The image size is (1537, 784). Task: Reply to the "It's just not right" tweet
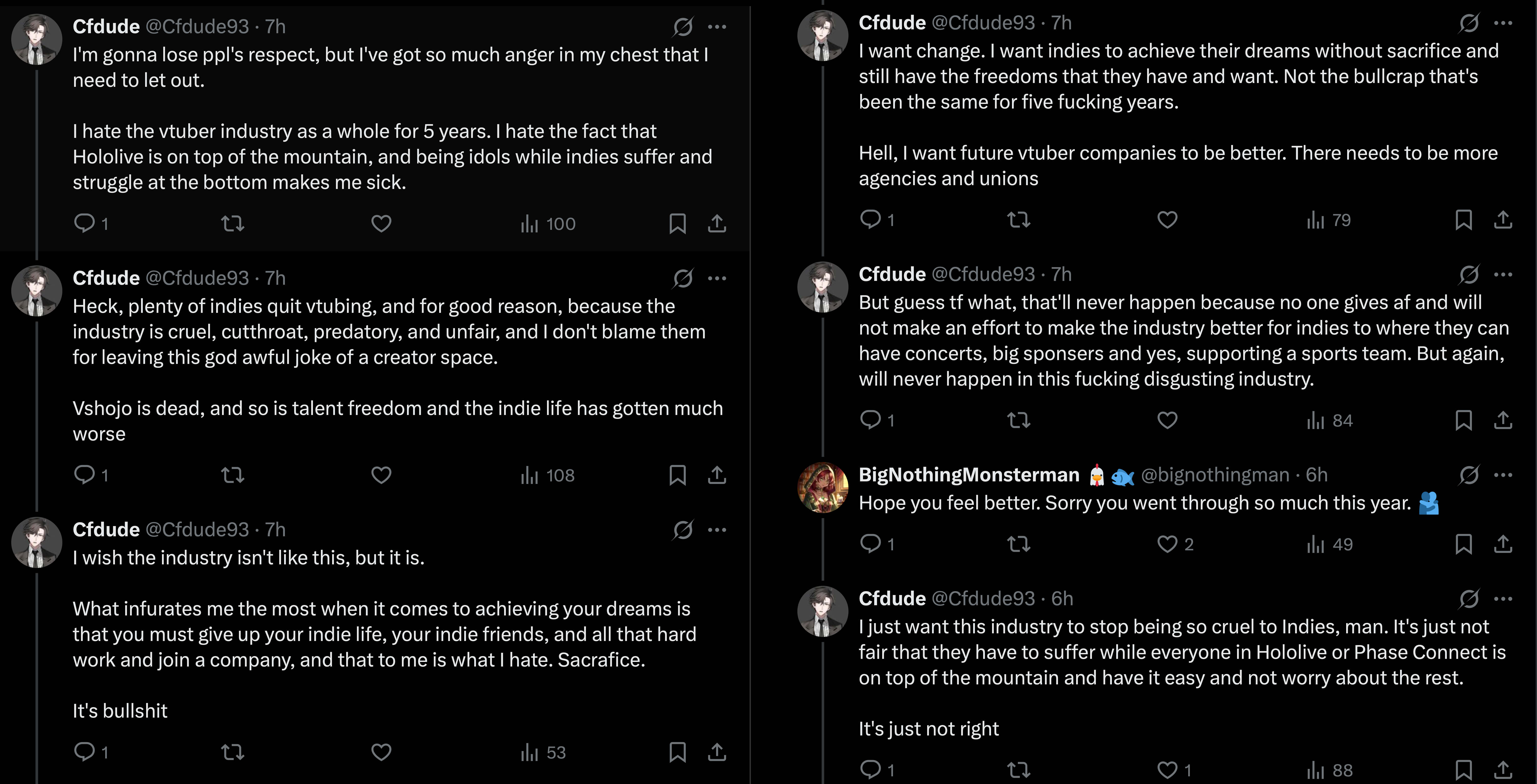pos(870,770)
